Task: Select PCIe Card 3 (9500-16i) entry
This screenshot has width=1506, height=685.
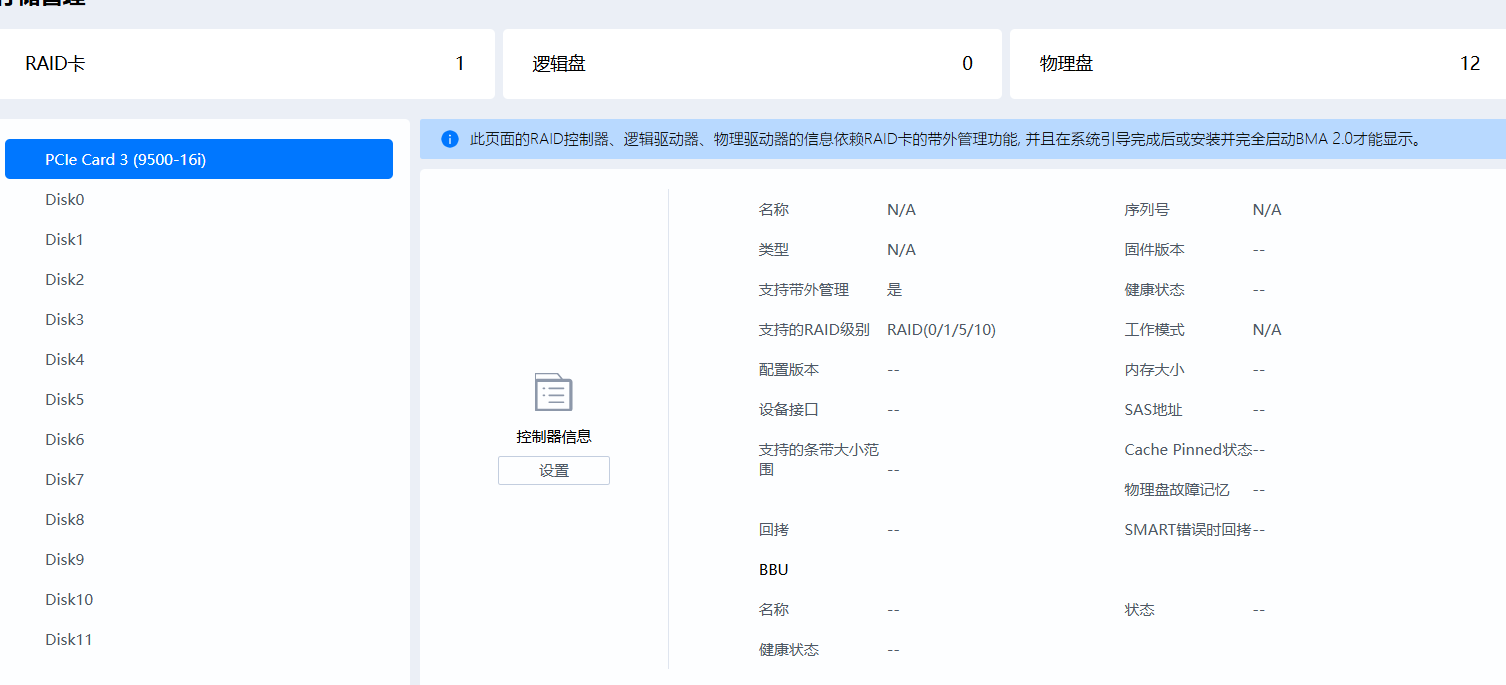Action: tap(198, 159)
